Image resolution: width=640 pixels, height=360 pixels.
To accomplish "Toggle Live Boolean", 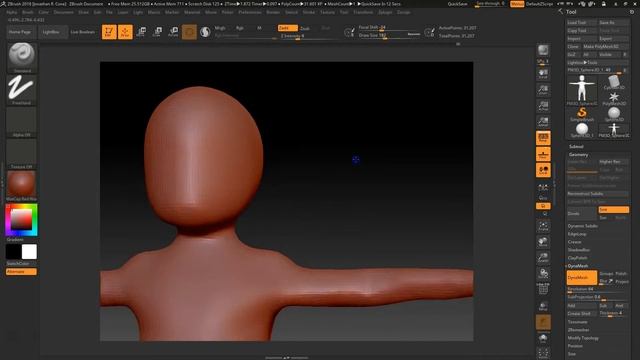I will coord(83,32).
